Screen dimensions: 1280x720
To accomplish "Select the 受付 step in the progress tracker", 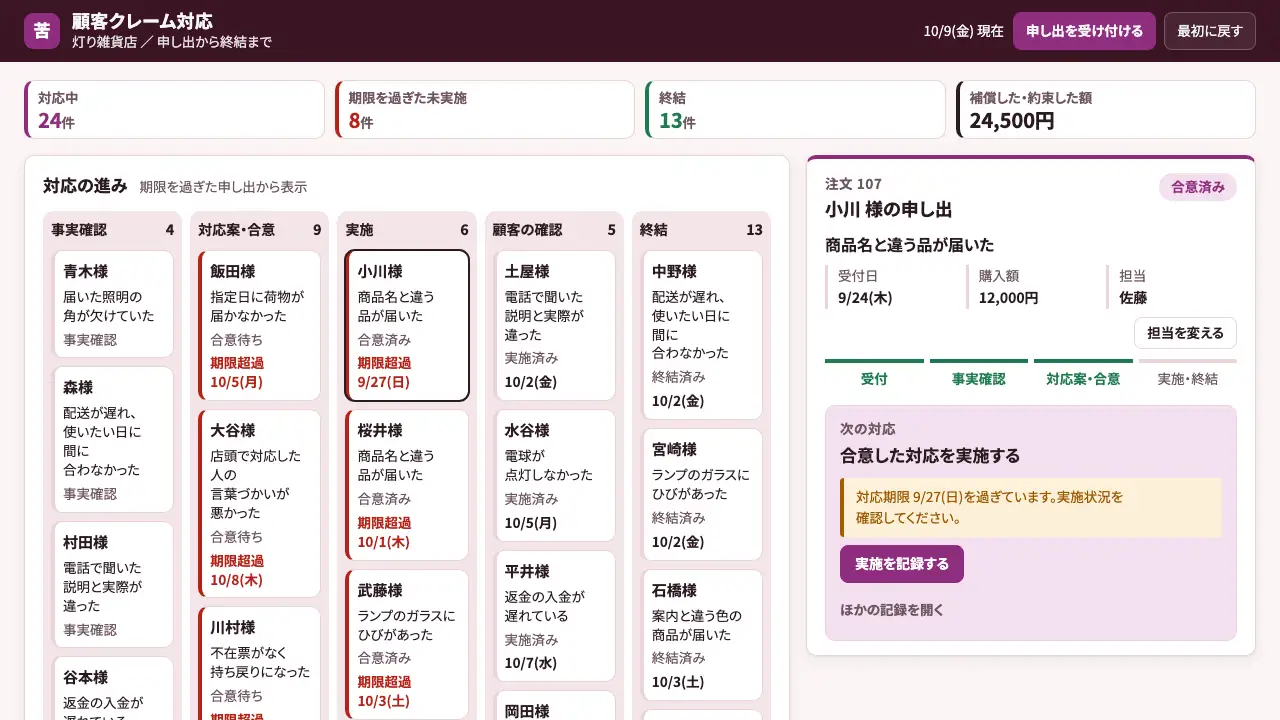I will (874, 374).
